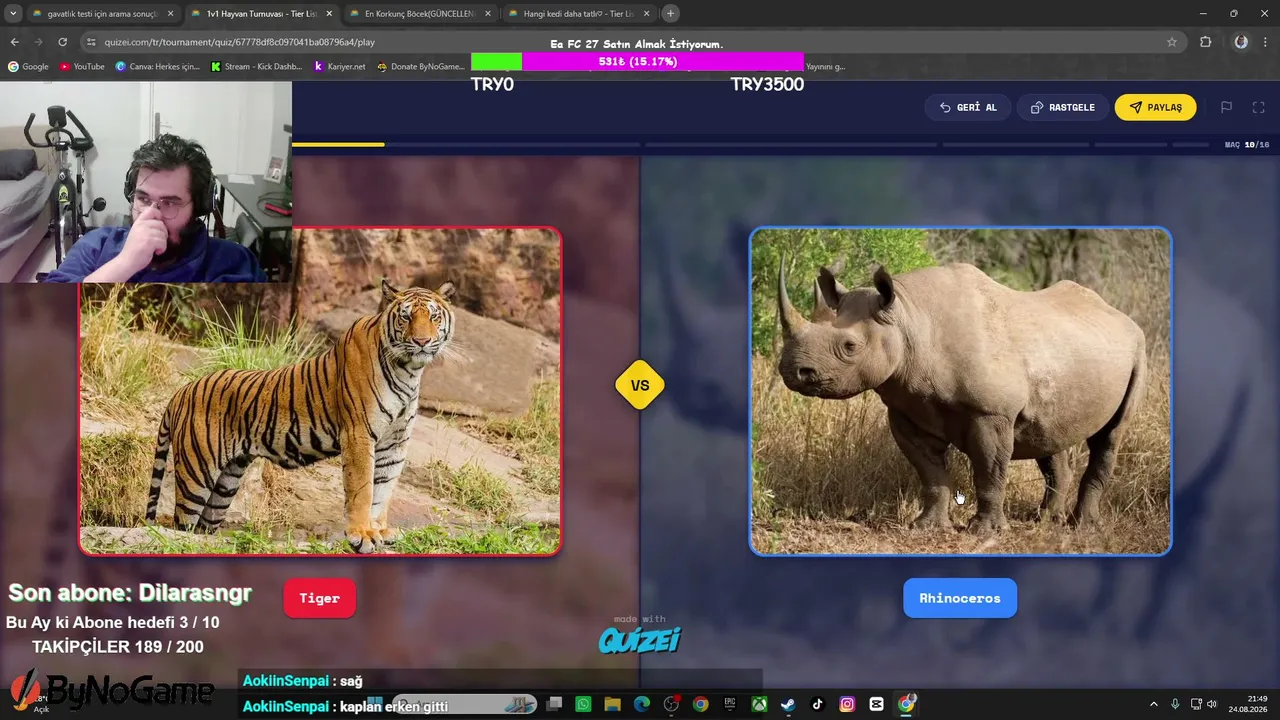
Task: Open the Donate ByNoGame bookmark
Action: coord(421,67)
